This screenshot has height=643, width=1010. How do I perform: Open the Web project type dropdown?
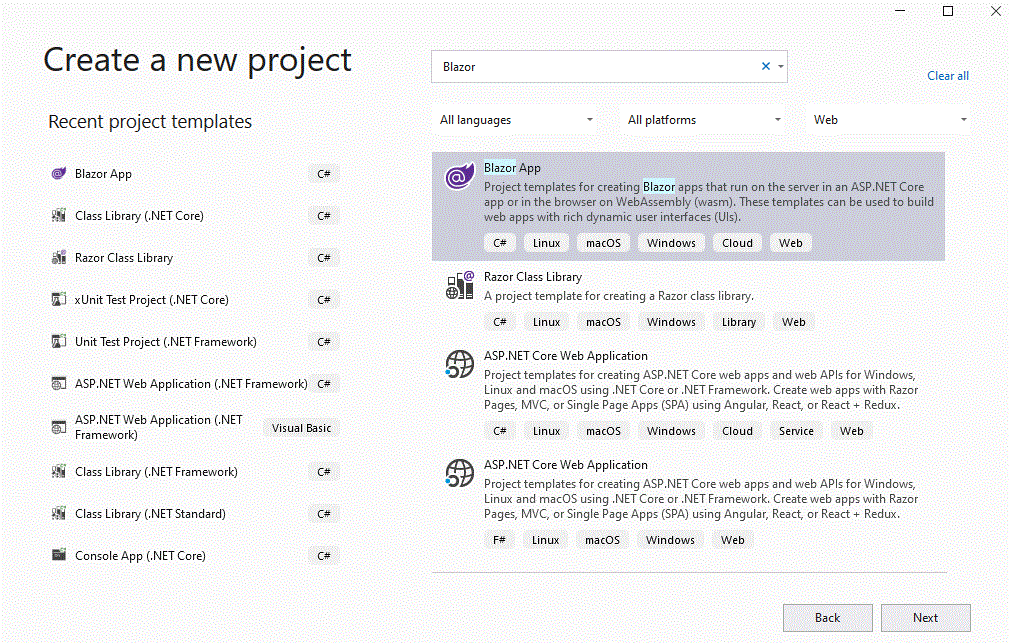tap(888, 120)
